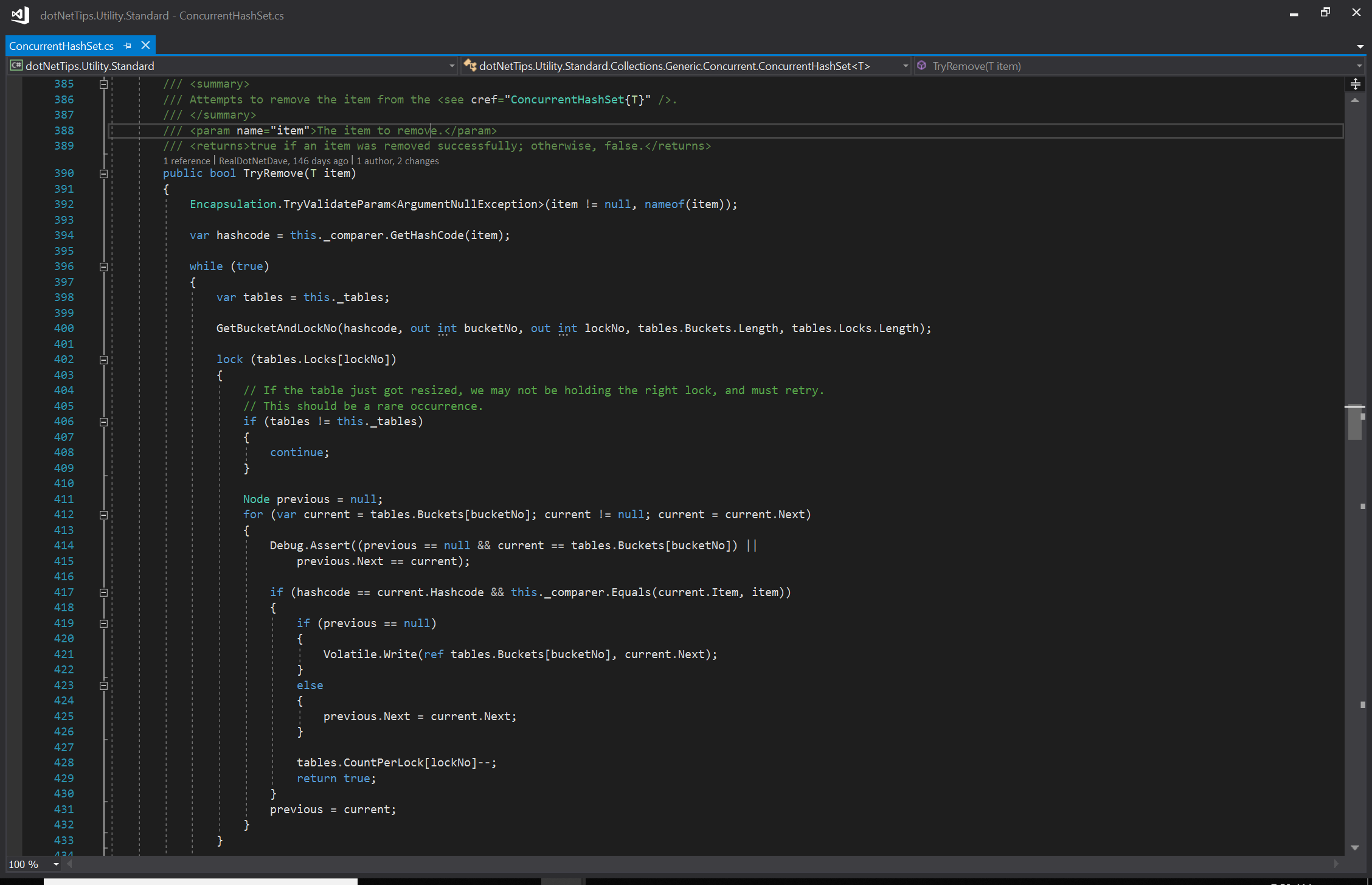Image resolution: width=1372 pixels, height=885 pixels.
Task: Click the class icon before ConcurrentHashSet<T>
Action: [x=470, y=66]
